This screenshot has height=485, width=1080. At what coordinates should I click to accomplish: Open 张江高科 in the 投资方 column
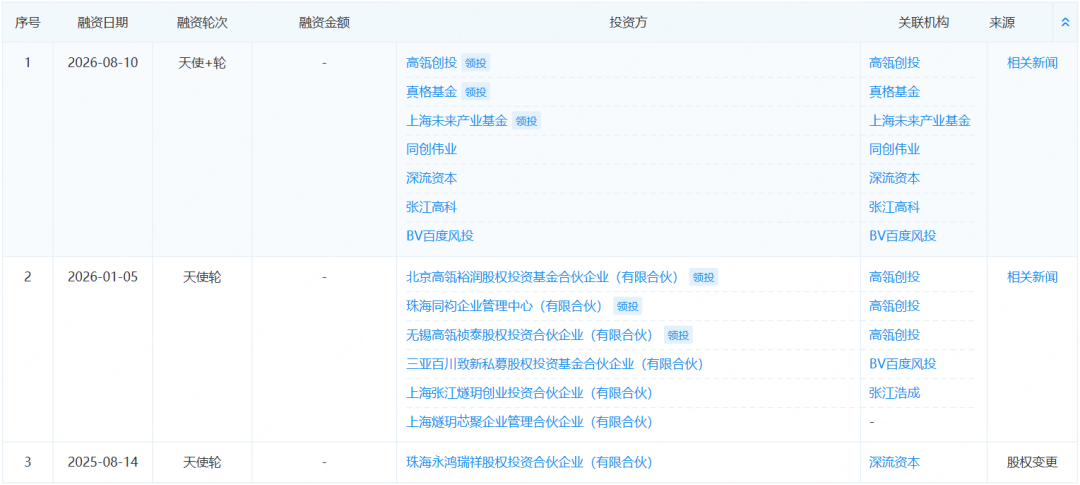click(431, 207)
